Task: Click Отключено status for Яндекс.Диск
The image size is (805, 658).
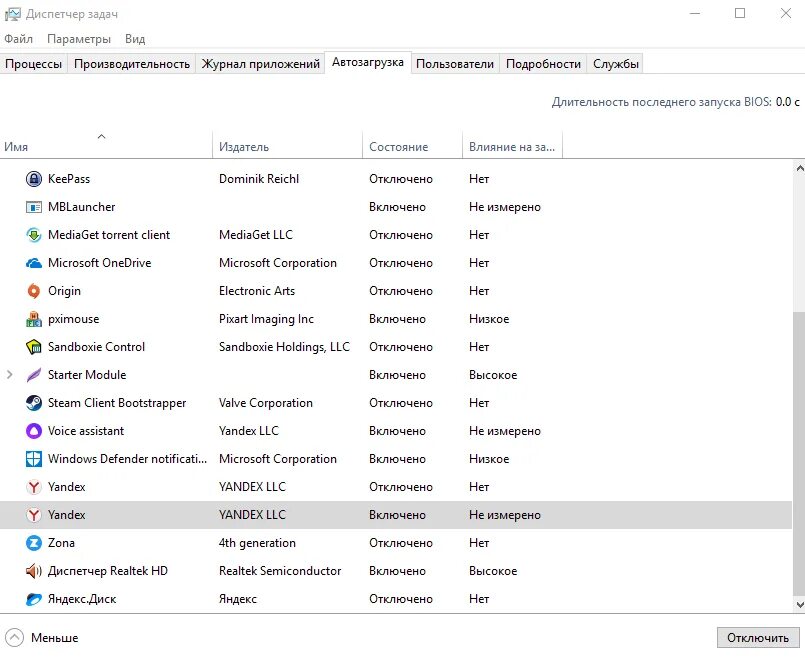Action: 400,599
